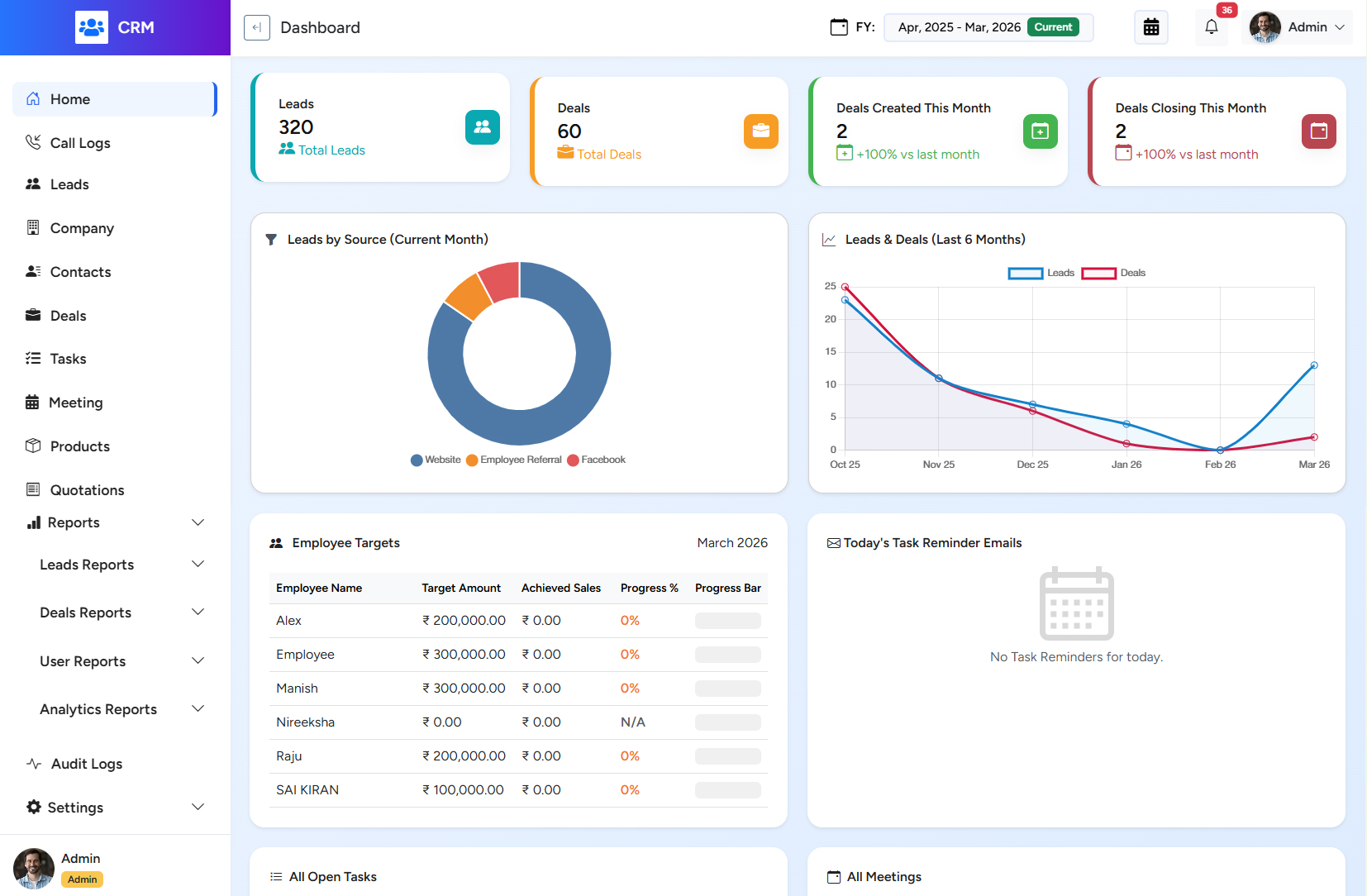1367x896 pixels.
Task: Toggle the Leads series in the legend
Action: [1040, 272]
